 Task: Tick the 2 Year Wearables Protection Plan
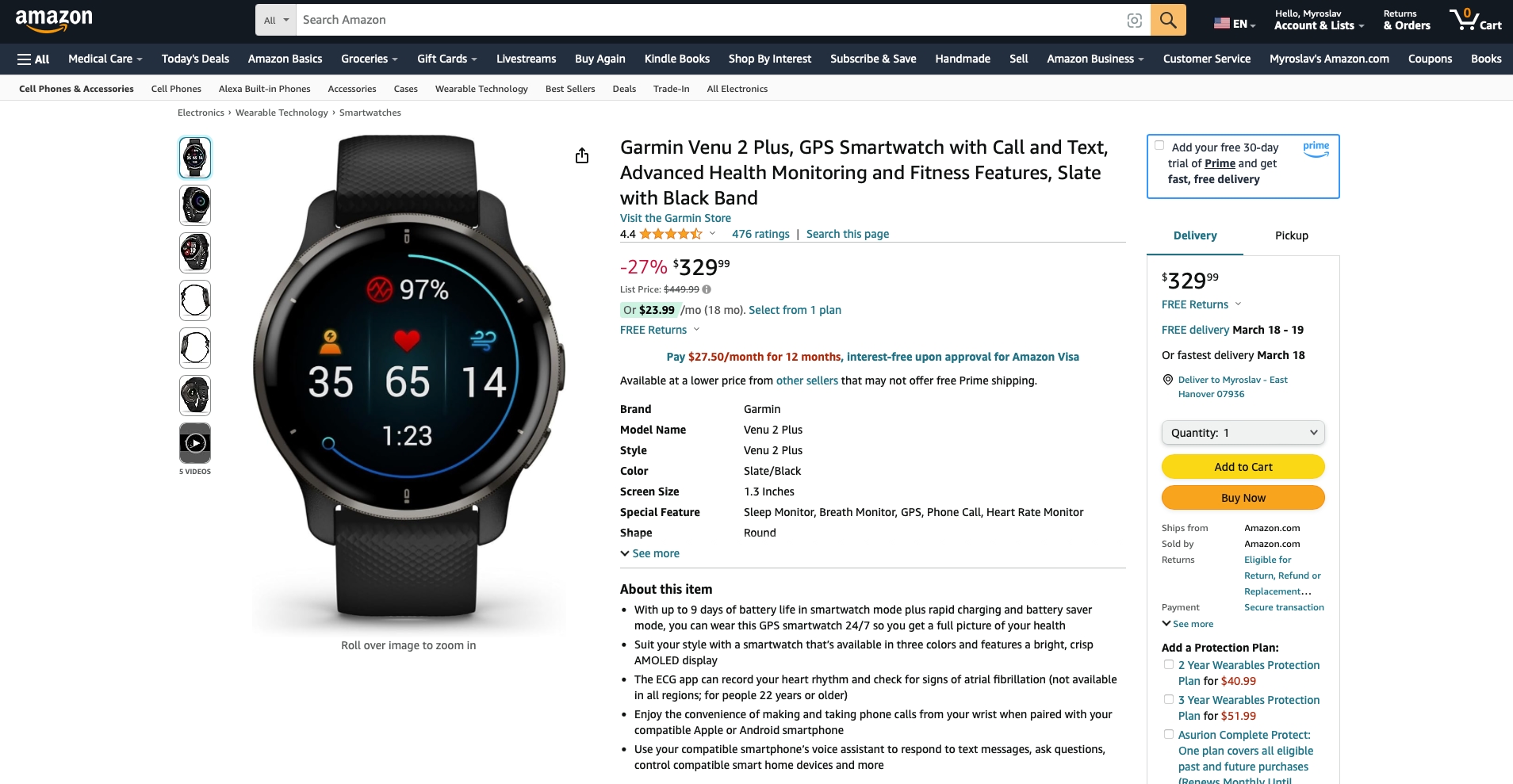[x=1169, y=664]
